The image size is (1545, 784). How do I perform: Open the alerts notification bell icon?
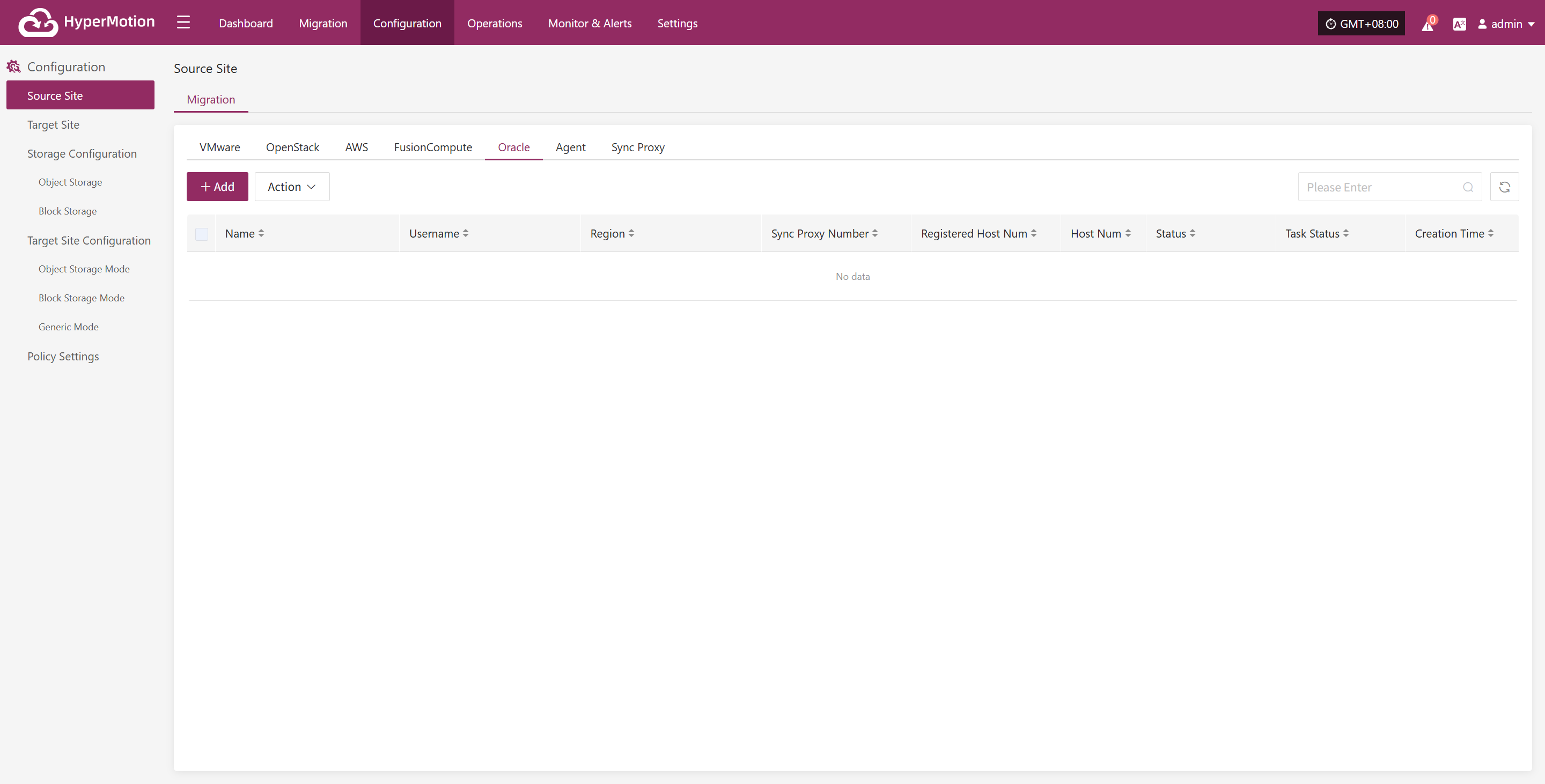click(1428, 24)
